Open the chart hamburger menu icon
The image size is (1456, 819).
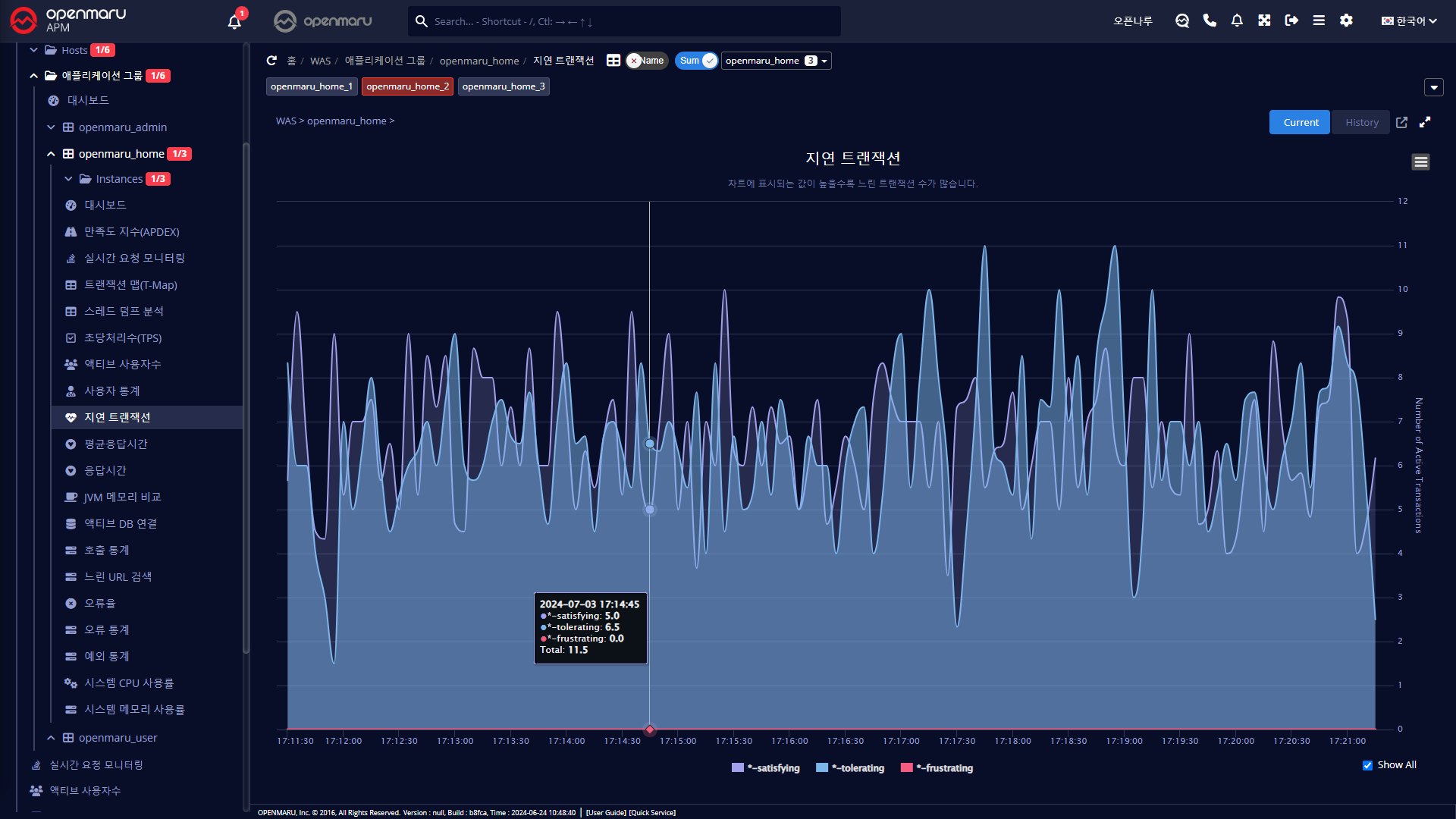pyautogui.click(x=1420, y=162)
